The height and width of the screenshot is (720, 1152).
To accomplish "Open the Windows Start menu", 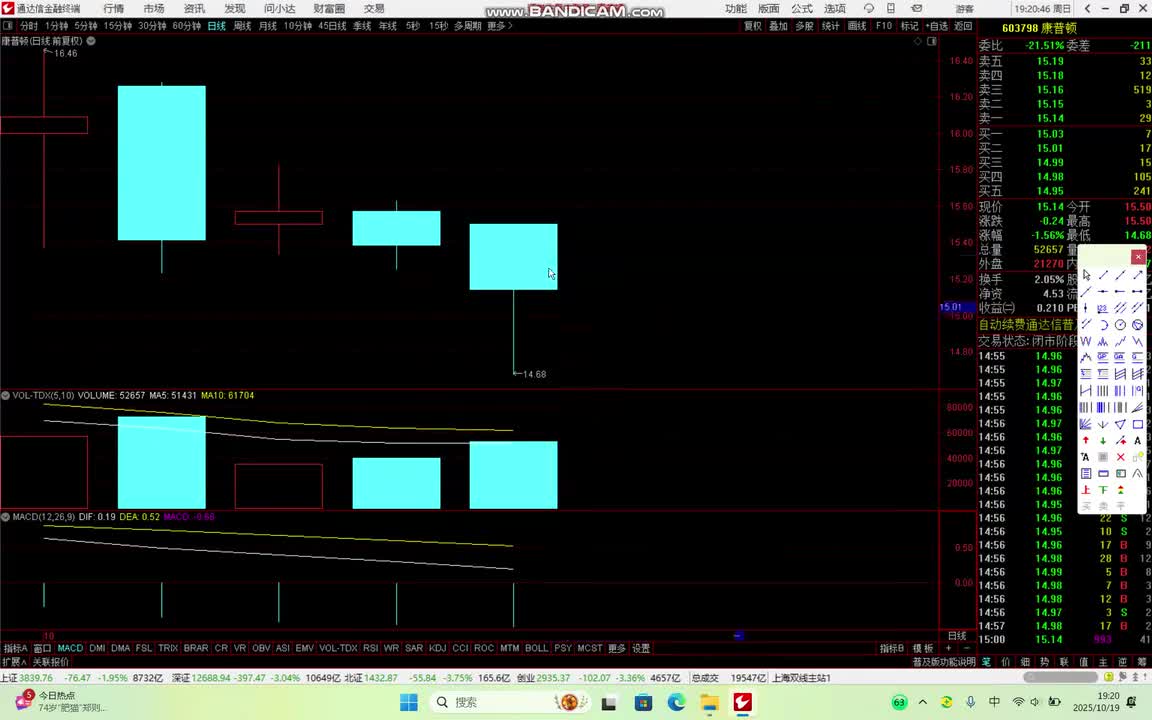I will tap(408, 702).
